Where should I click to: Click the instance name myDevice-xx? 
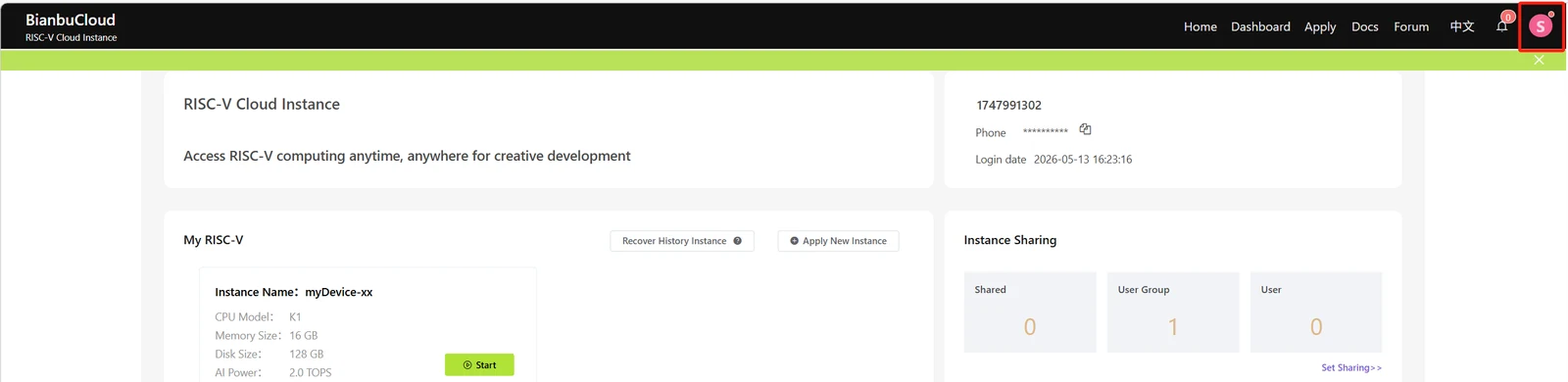click(339, 292)
